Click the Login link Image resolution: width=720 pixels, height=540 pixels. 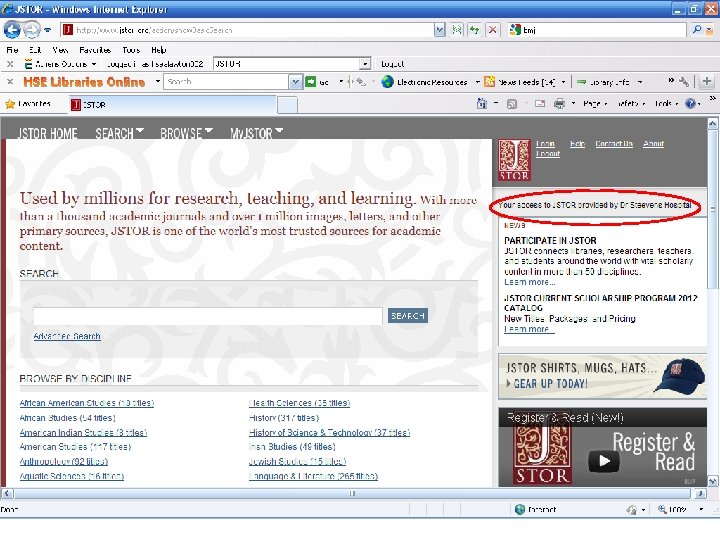click(545, 144)
